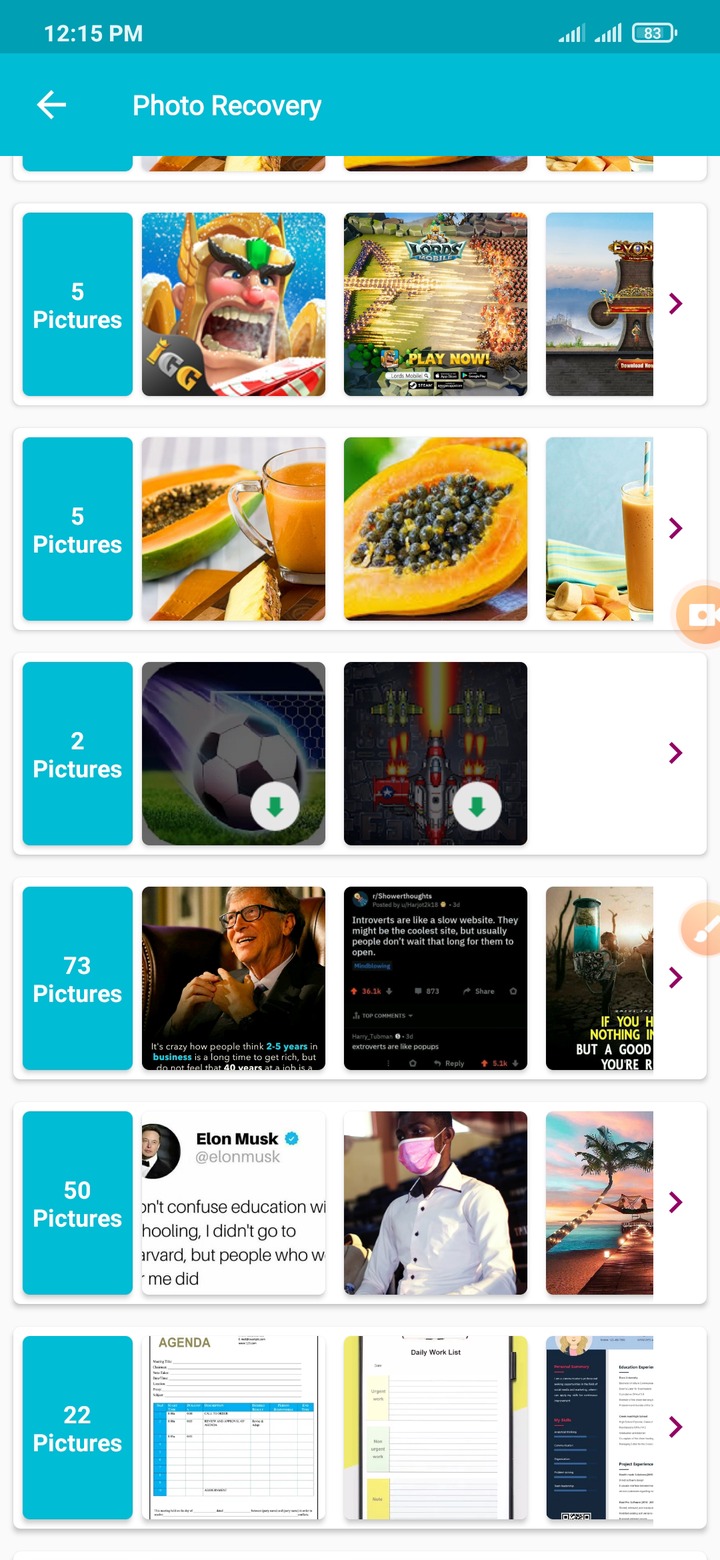Expand the papaya 5 pictures group chevron

676,528
